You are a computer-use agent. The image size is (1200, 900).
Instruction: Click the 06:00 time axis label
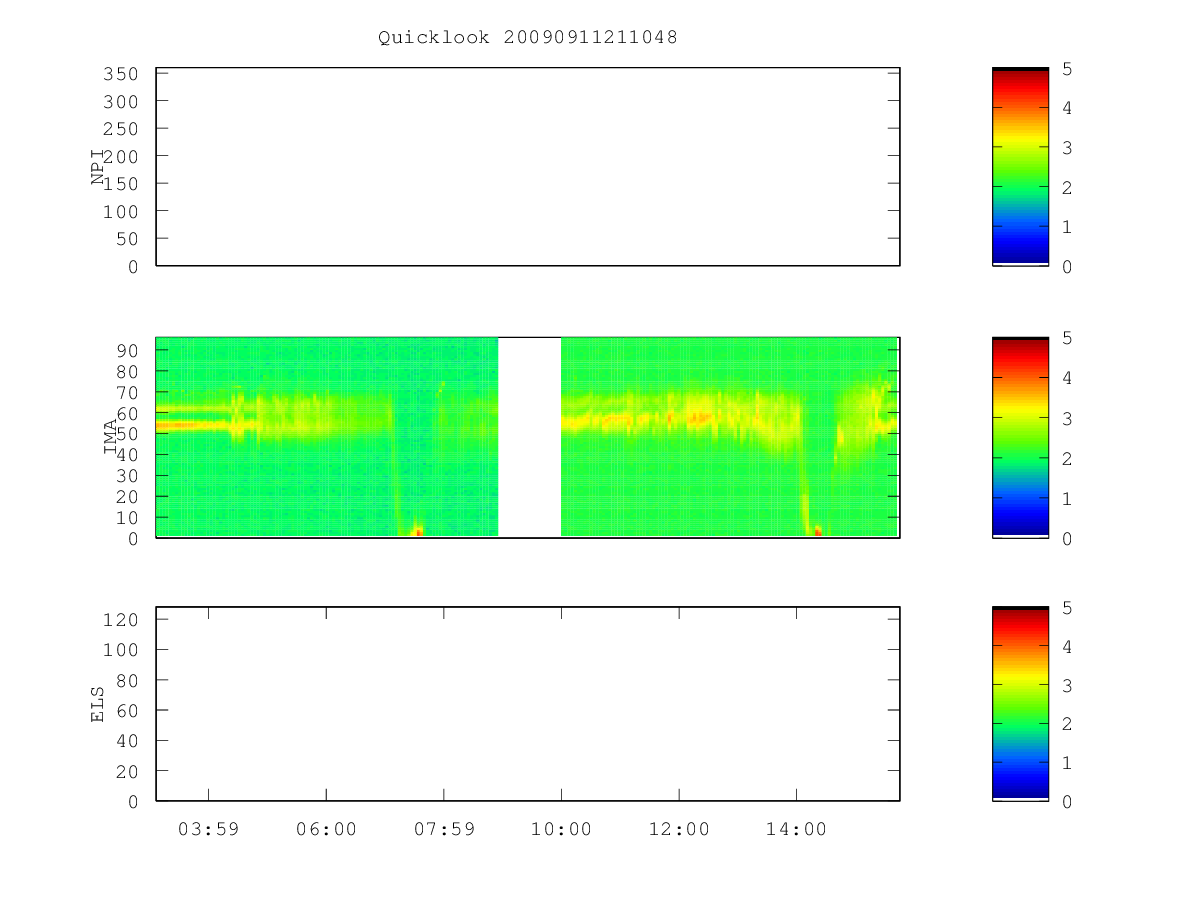click(x=326, y=829)
